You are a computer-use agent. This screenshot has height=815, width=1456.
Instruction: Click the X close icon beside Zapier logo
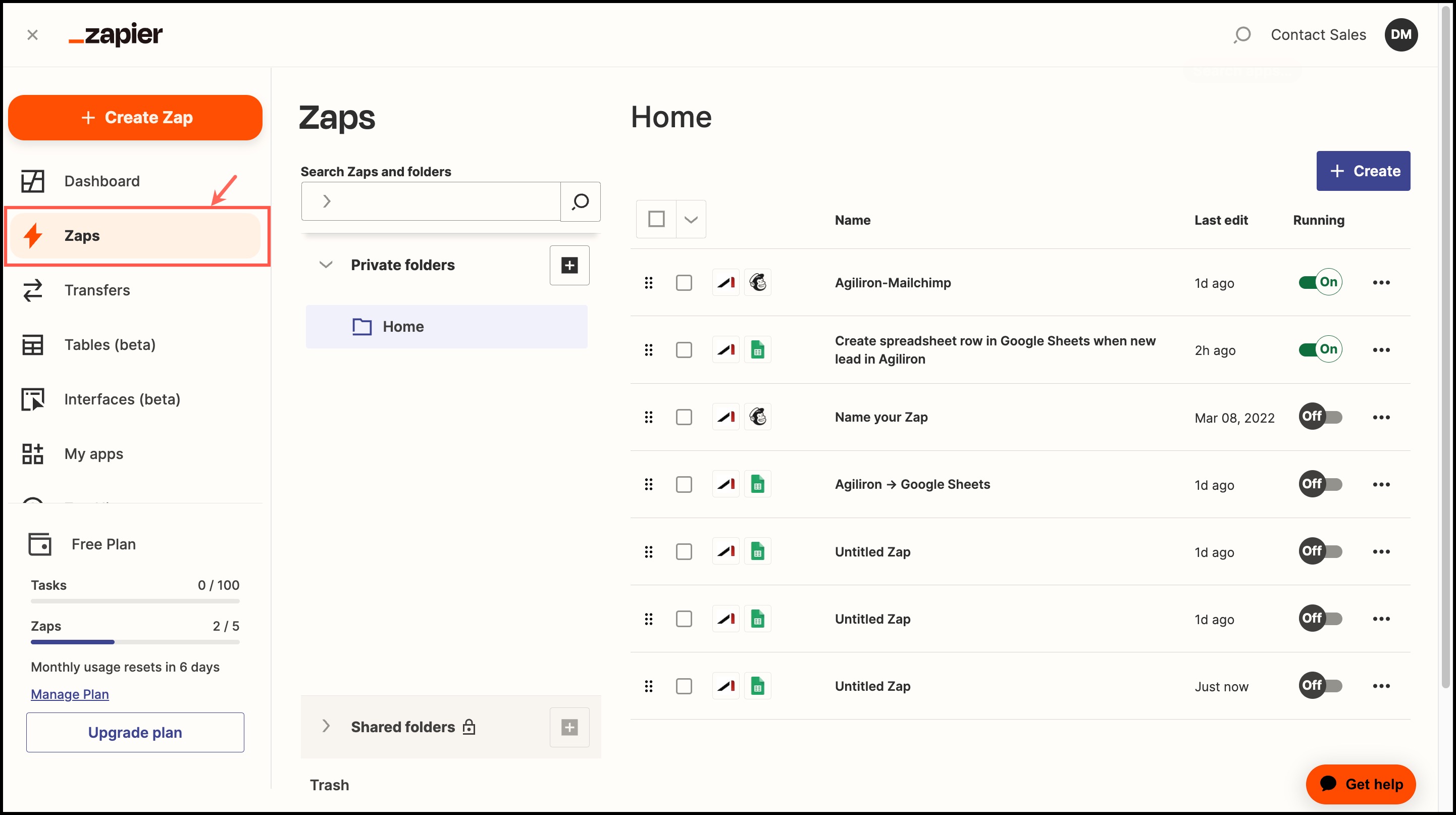click(32, 35)
